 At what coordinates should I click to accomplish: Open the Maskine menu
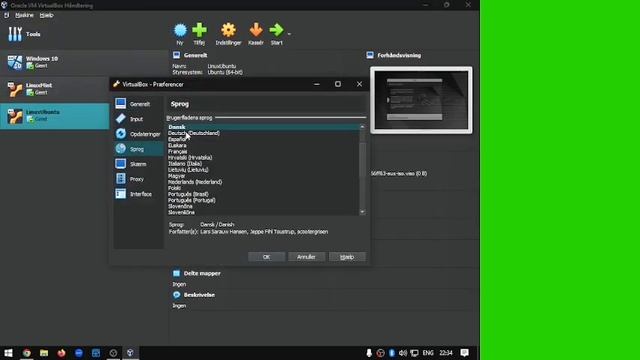[x=24, y=15]
